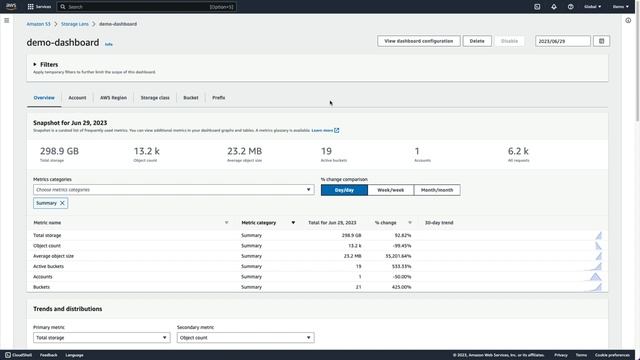Switch to the Prefix tab
The image size is (640, 360).
(x=219, y=98)
